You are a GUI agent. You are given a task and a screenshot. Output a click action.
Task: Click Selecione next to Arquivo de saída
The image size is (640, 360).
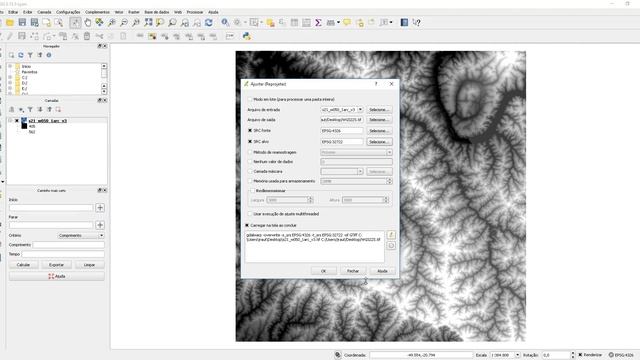[379, 120]
